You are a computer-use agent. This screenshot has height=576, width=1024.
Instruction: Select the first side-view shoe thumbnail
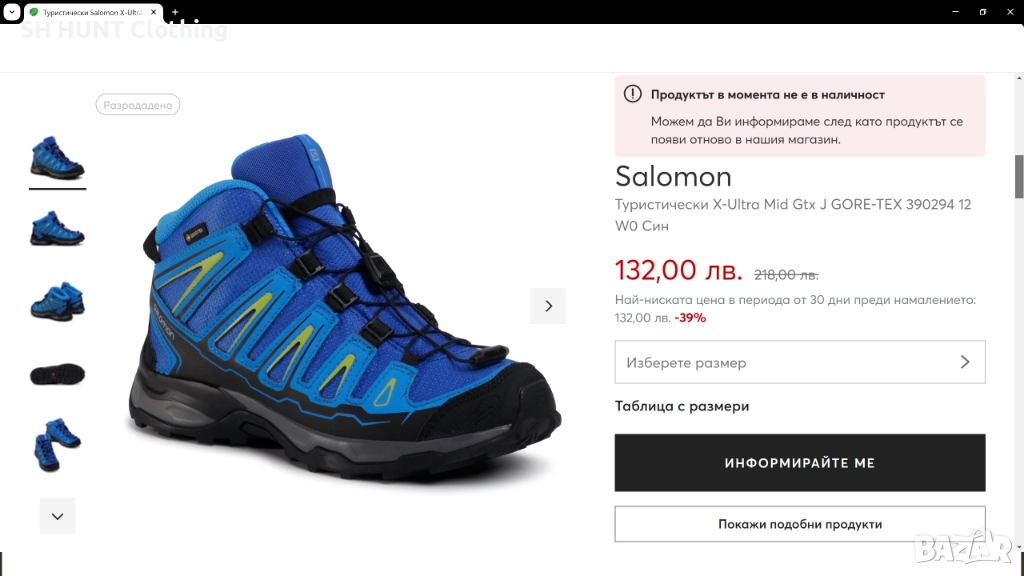(57, 157)
